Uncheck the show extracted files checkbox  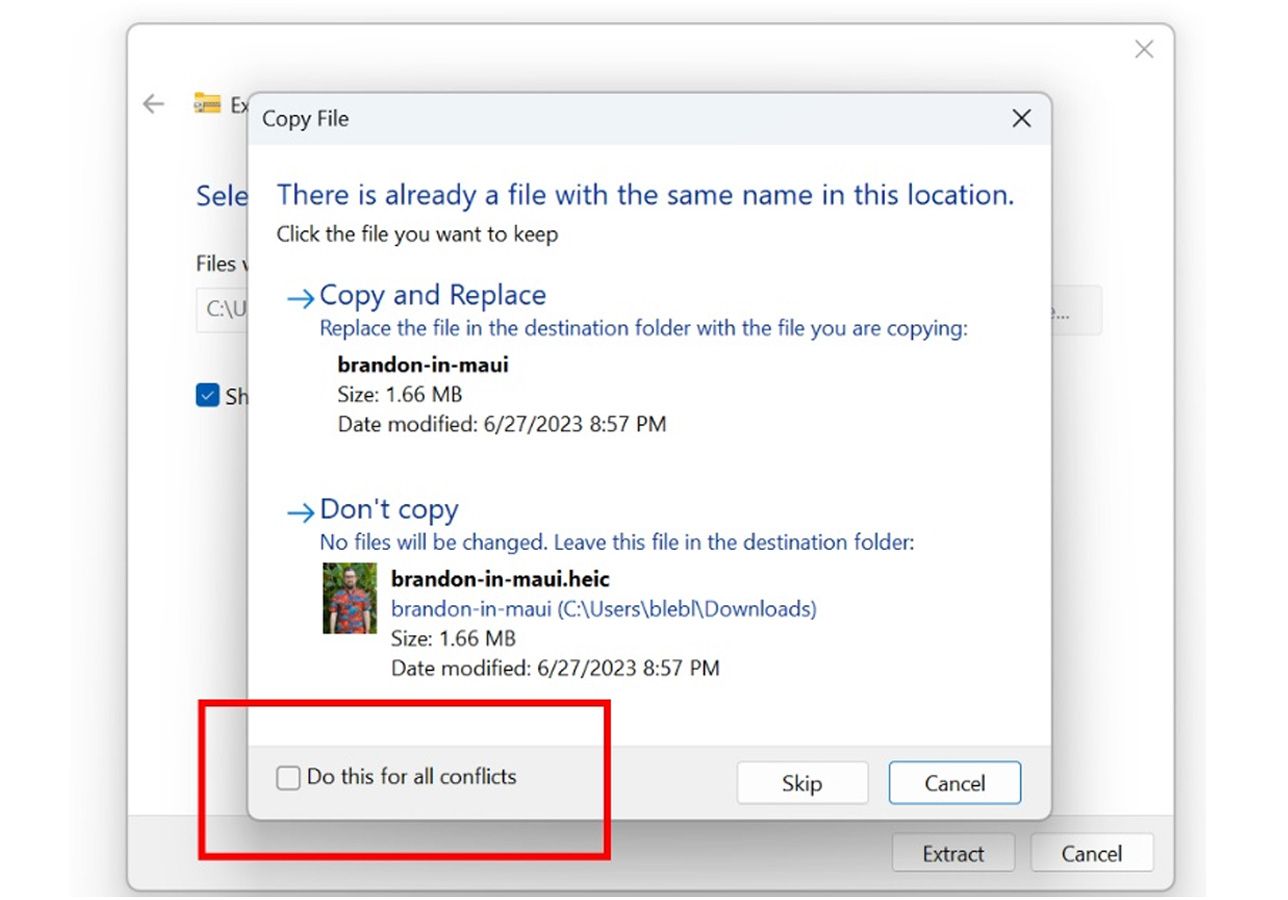point(207,396)
